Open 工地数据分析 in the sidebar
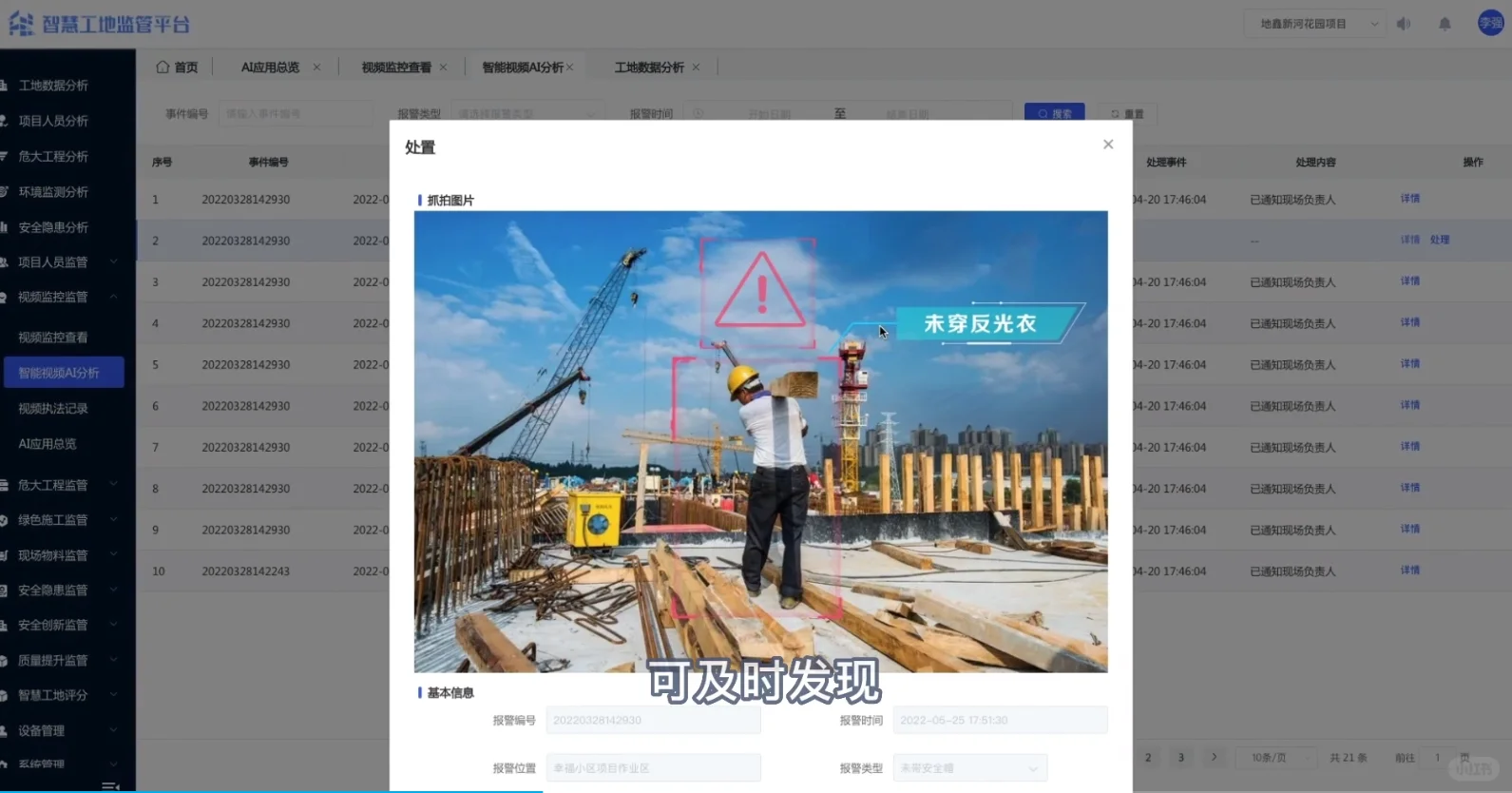The image size is (1512, 793). (53, 86)
